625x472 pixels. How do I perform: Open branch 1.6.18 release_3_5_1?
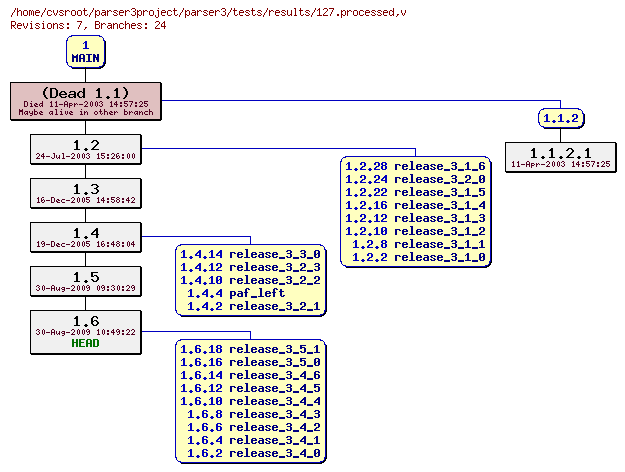click(x=250, y=349)
